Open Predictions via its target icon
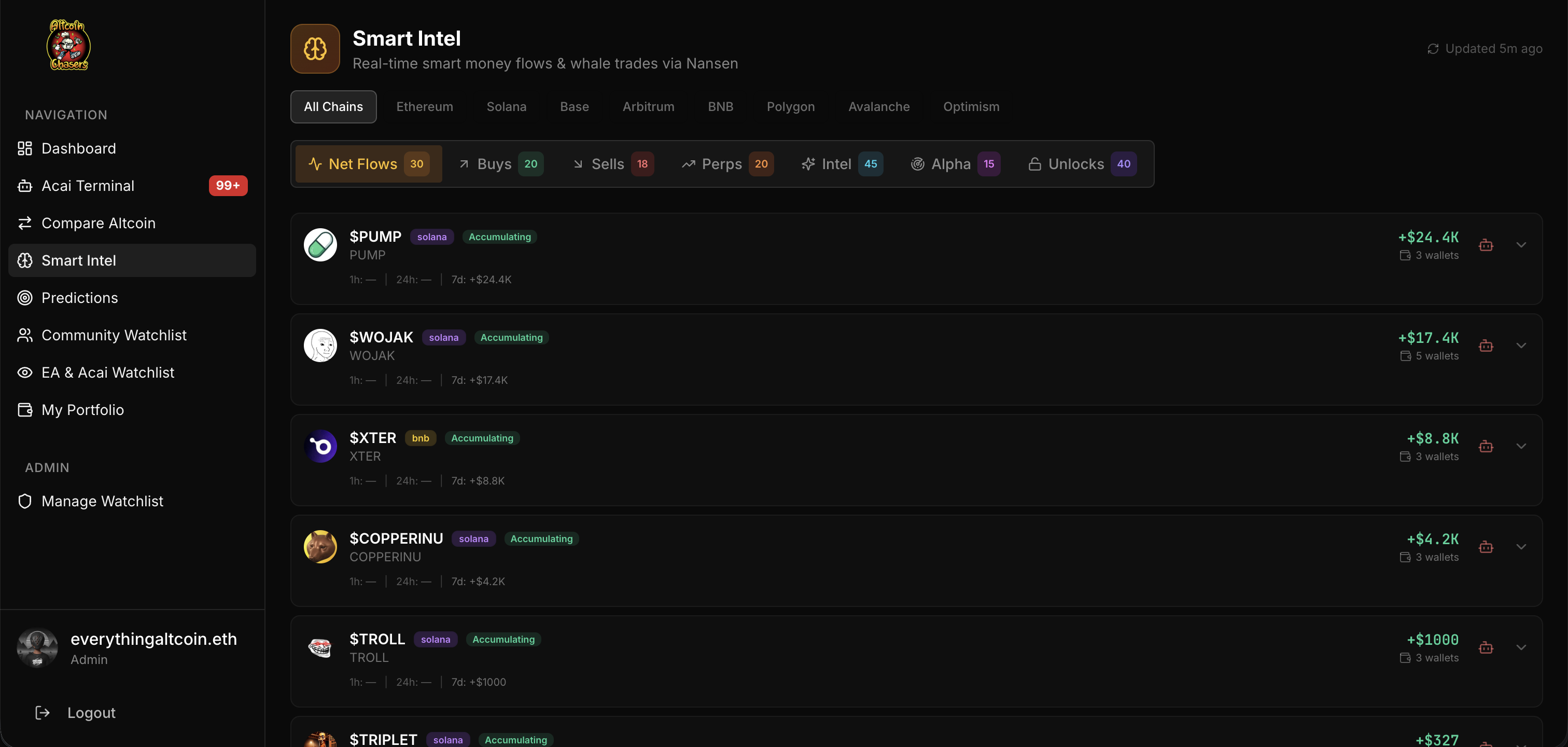 (x=25, y=298)
